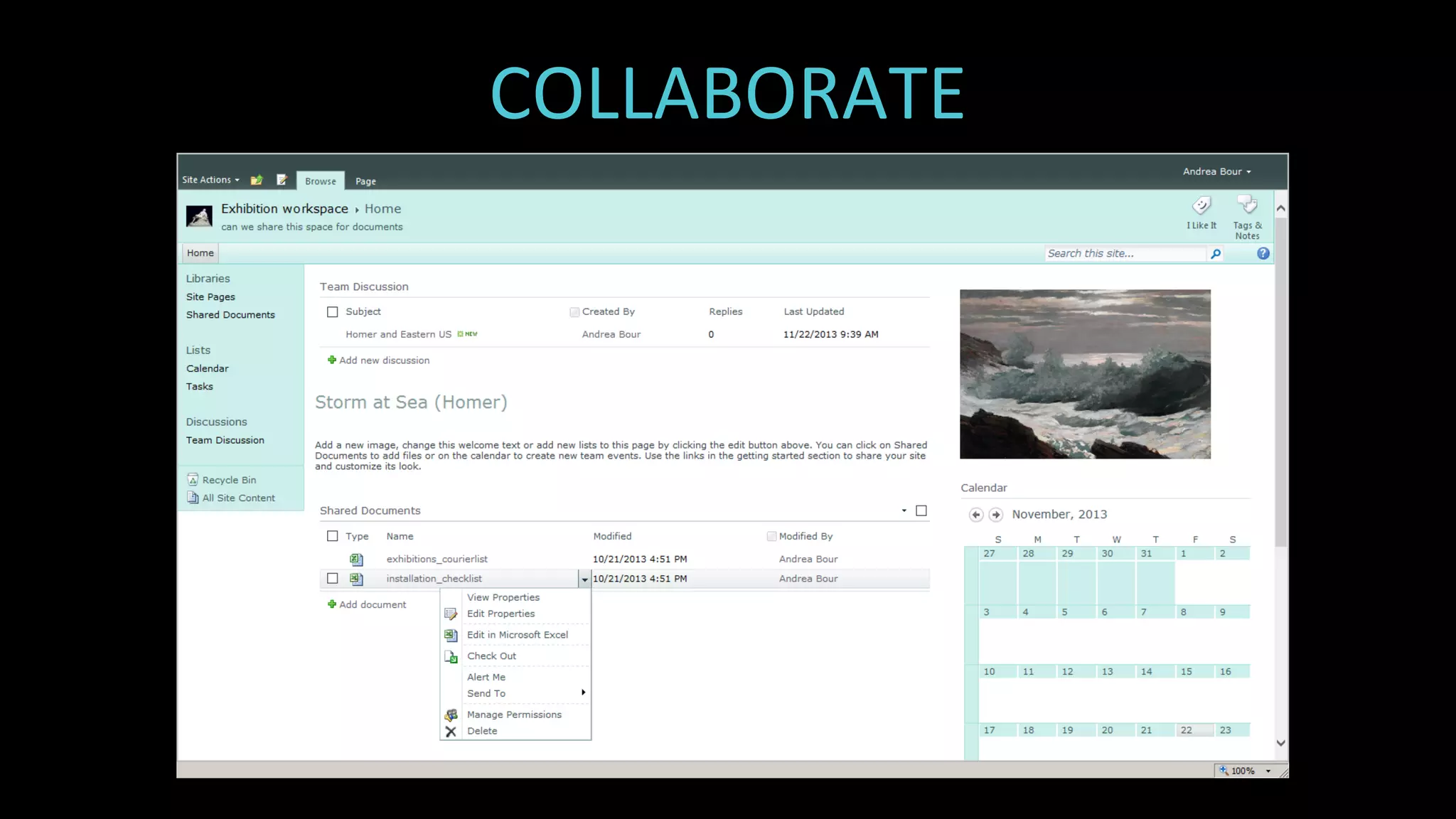This screenshot has height=819, width=1456.
Task: Open the Tags & Notes icon
Action: click(1247, 205)
